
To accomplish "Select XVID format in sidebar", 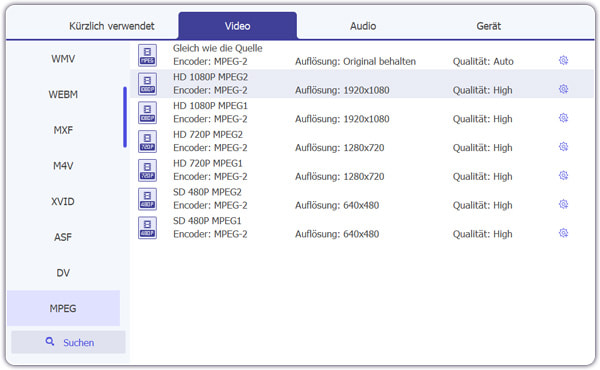I will [x=63, y=201].
